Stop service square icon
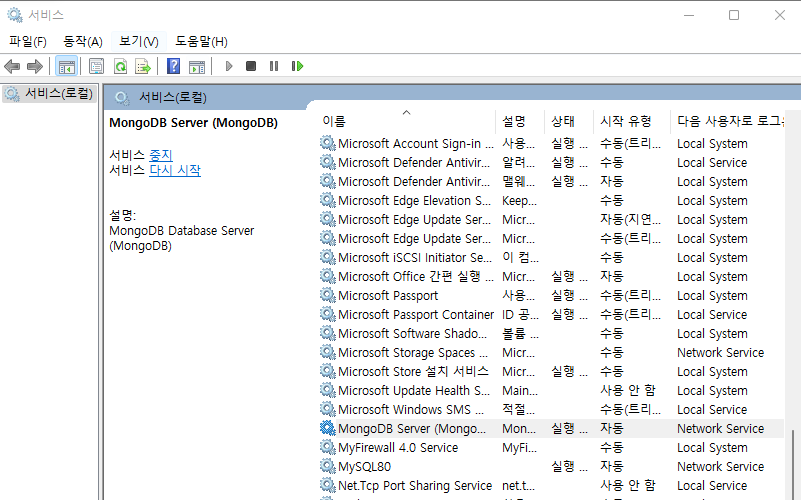 pyautogui.click(x=251, y=66)
